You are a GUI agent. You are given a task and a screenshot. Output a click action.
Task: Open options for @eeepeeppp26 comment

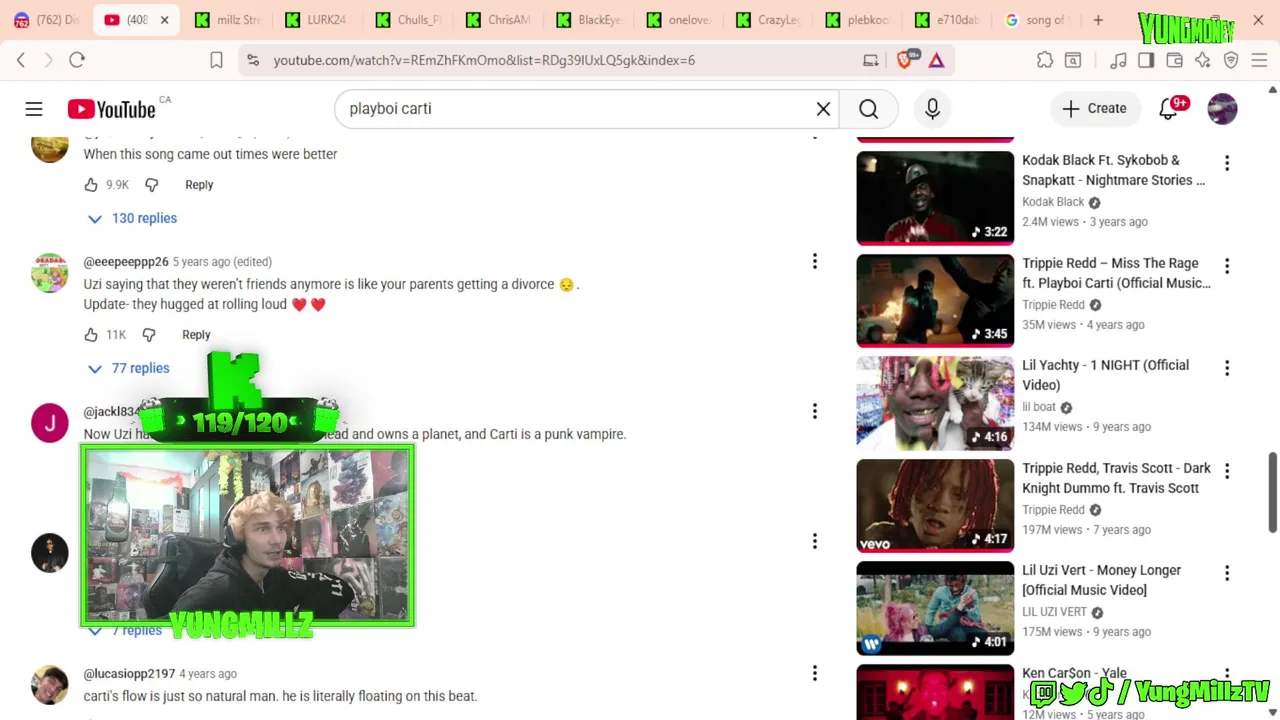[x=815, y=262]
